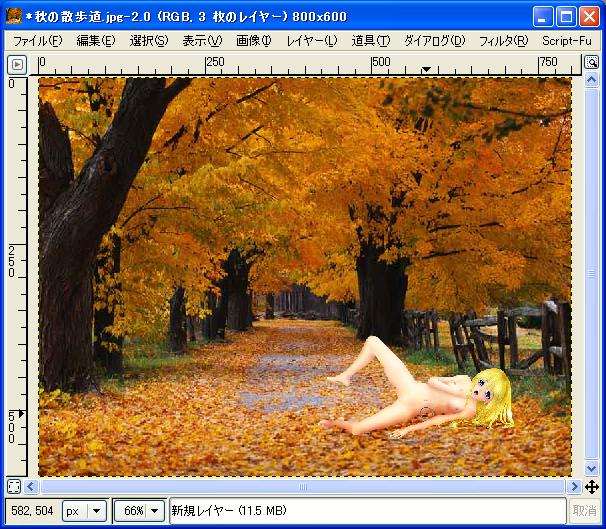Click the image menu arrow button at ruler corner
Image resolution: width=606 pixels, height=529 pixels.
[x=17, y=65]
